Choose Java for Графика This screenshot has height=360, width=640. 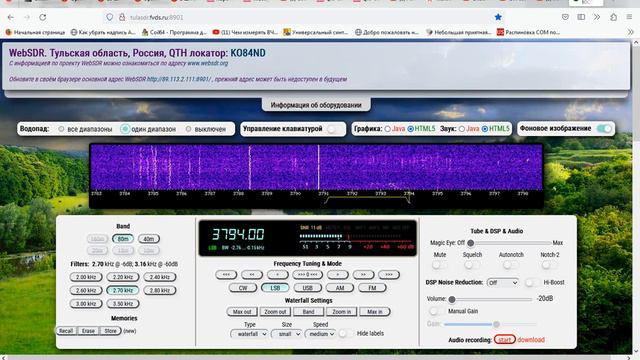(387, 129)
